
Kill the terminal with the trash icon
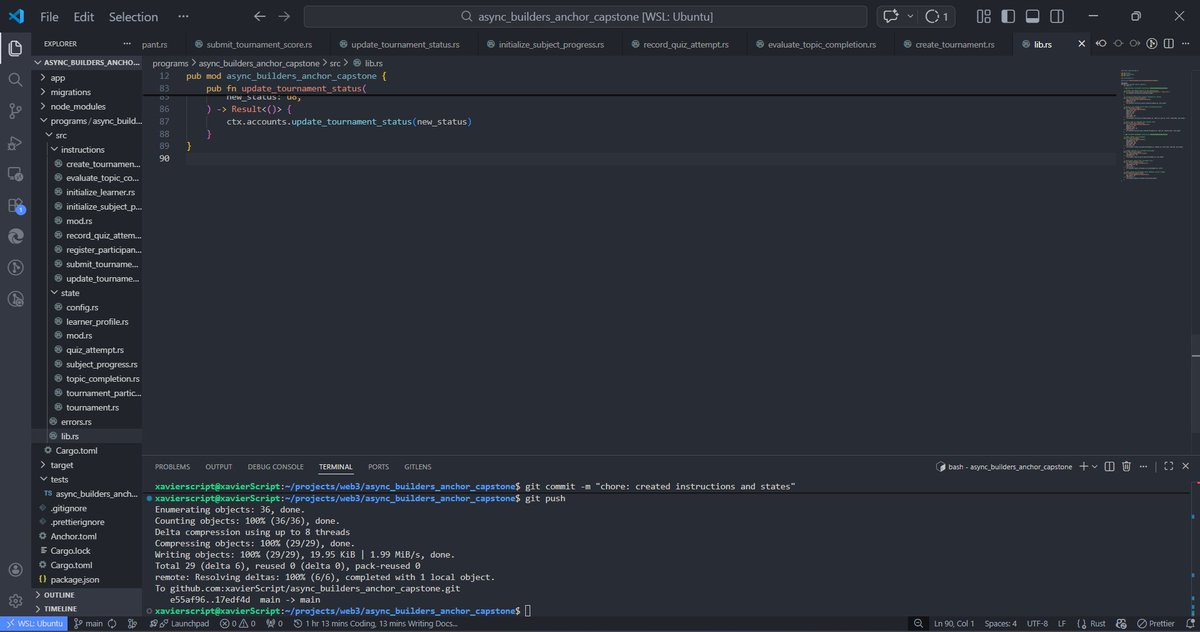(1127, 467)
